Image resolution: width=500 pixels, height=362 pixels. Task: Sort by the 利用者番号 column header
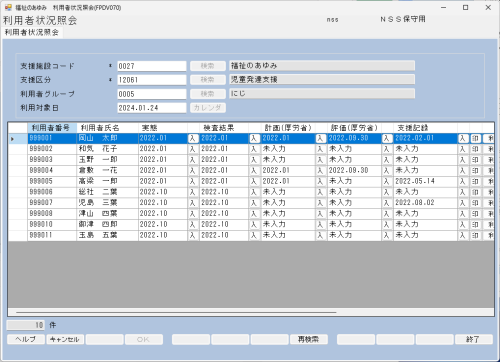[52, 128]
